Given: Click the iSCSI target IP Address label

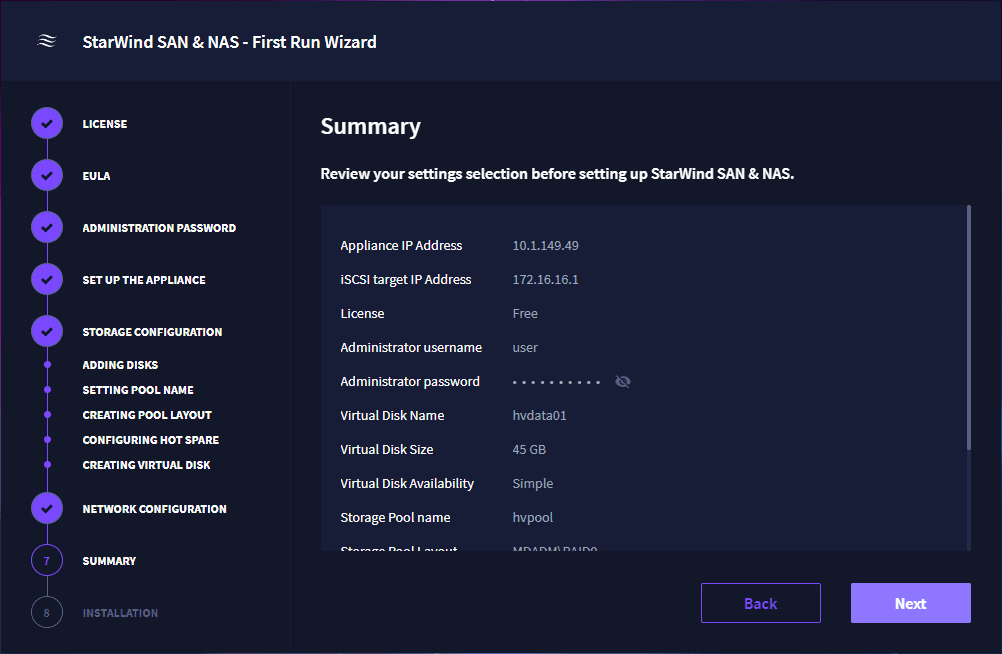Looking at the screenshot, I should (406, 279).
